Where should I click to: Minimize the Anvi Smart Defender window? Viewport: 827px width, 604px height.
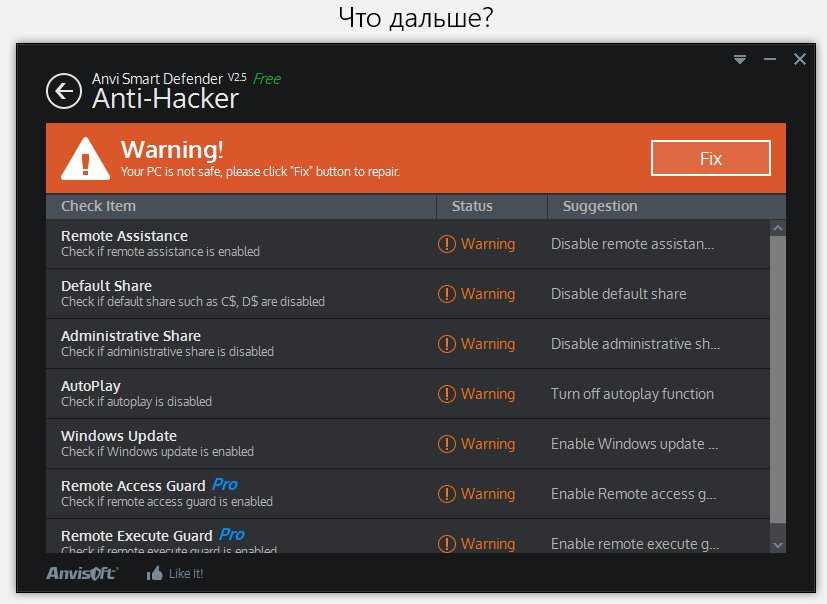point(770,59)
